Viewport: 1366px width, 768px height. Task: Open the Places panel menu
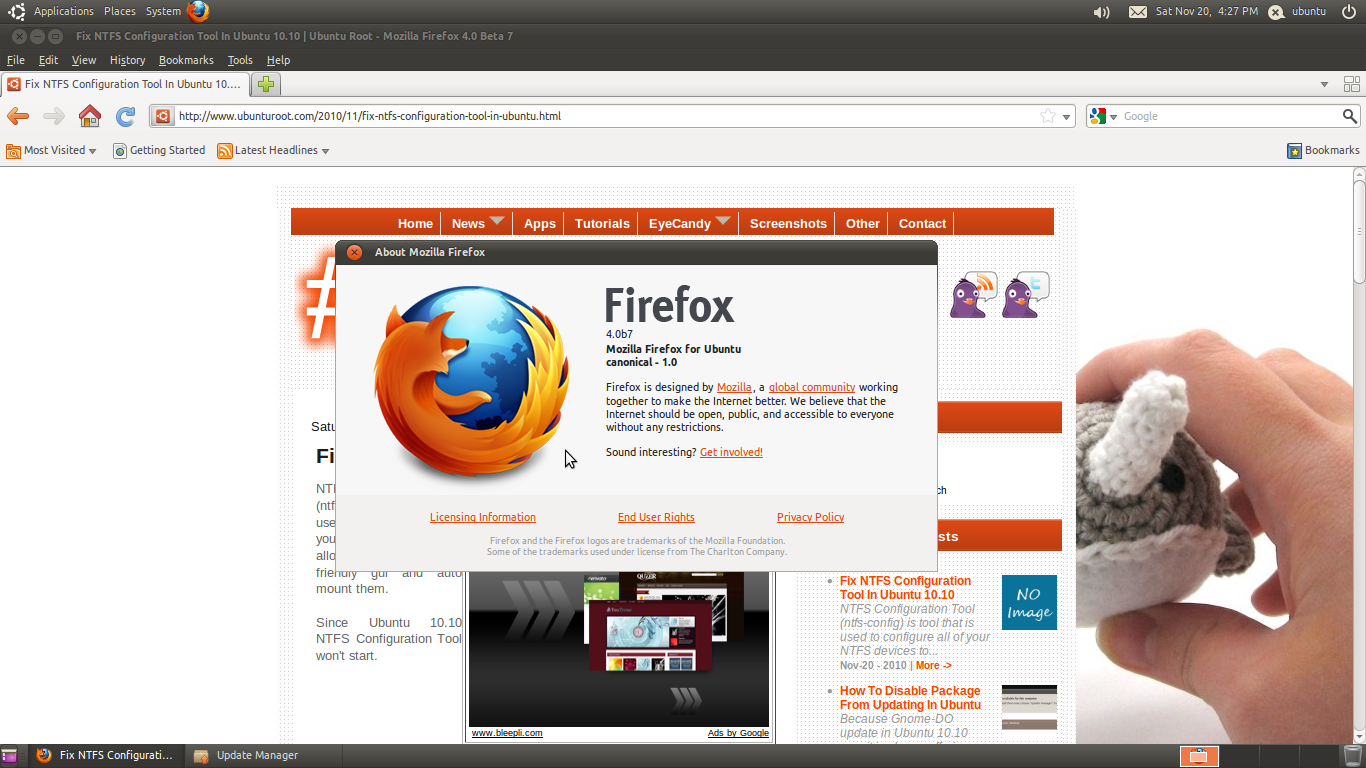[120, 12]
